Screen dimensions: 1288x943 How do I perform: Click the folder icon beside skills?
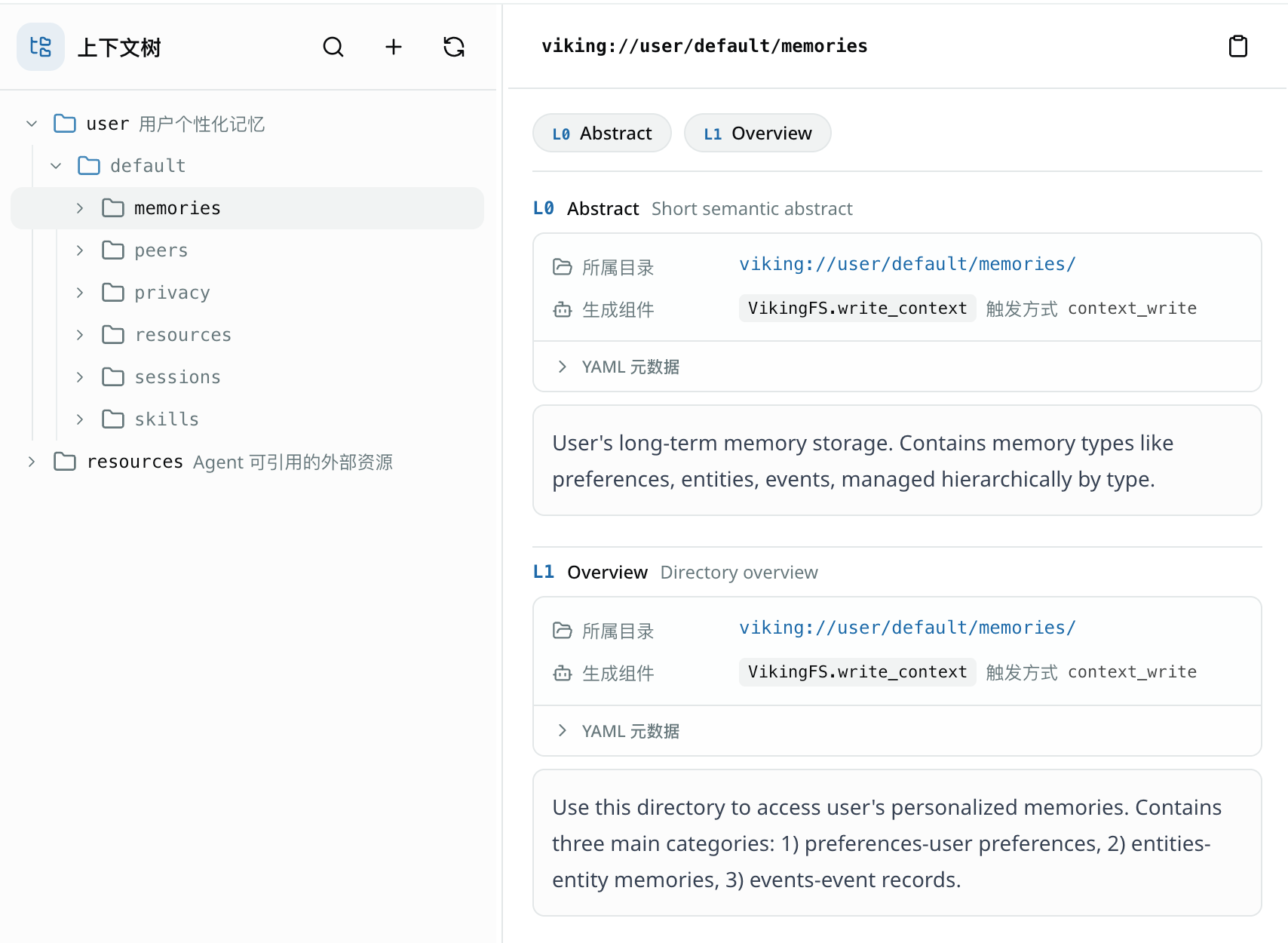coord(113,419)
